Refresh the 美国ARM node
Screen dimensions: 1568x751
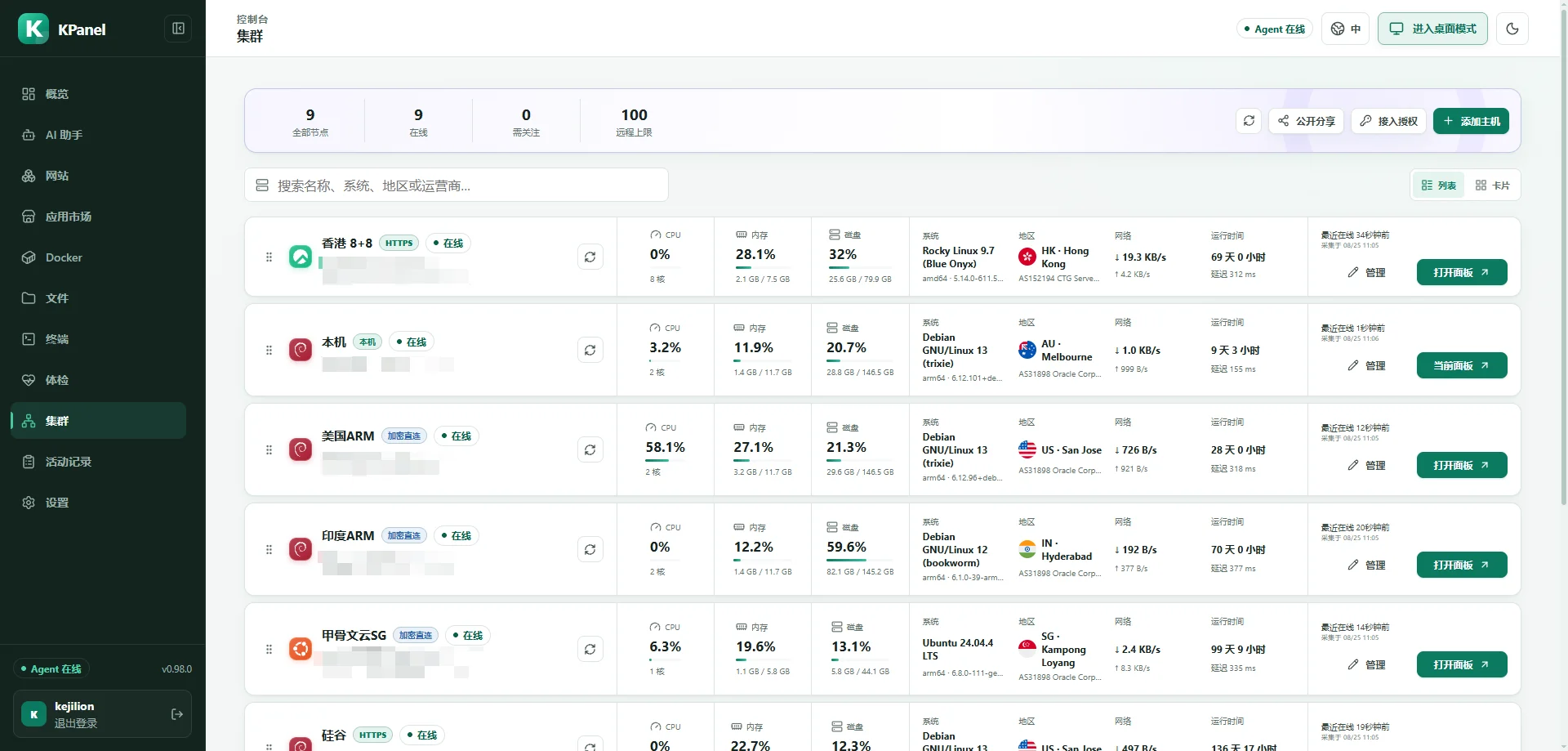point(590,449)
